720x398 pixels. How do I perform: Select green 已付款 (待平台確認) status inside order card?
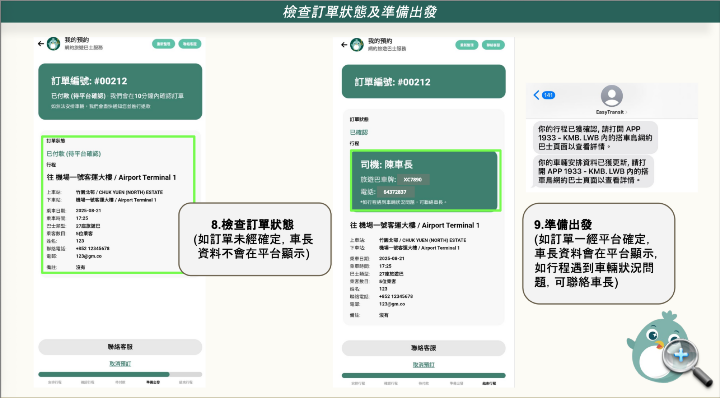73,154
